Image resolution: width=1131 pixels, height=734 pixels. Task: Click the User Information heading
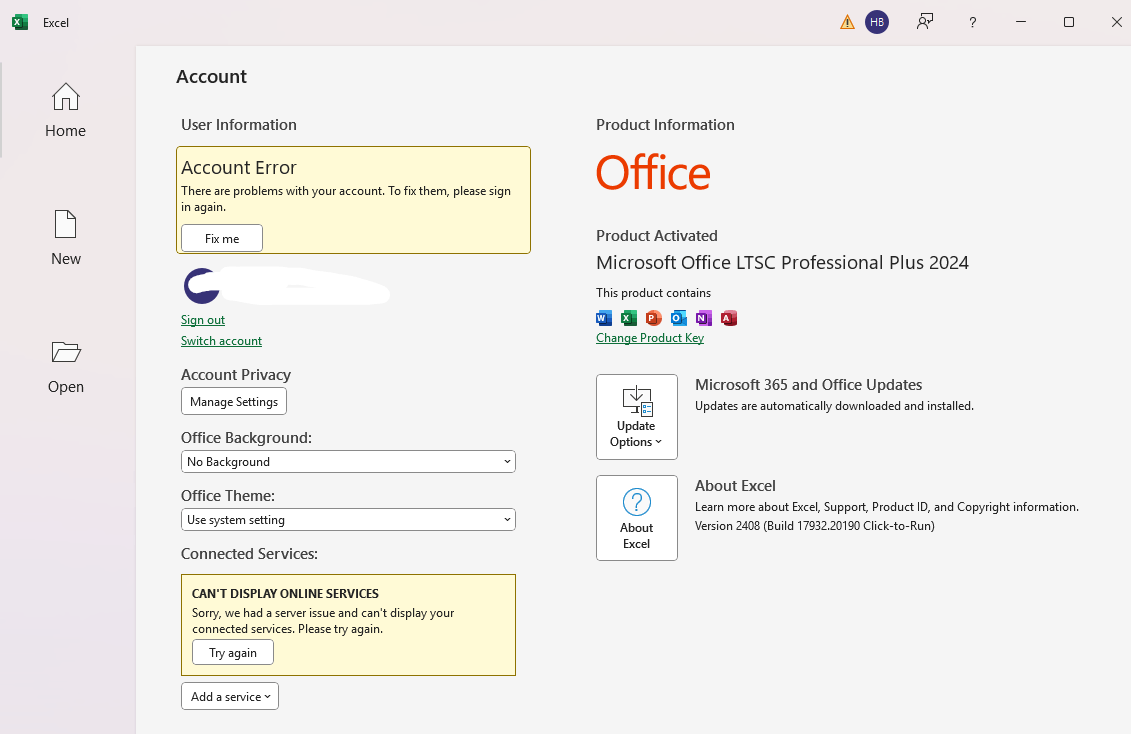[x=239, y=125]
